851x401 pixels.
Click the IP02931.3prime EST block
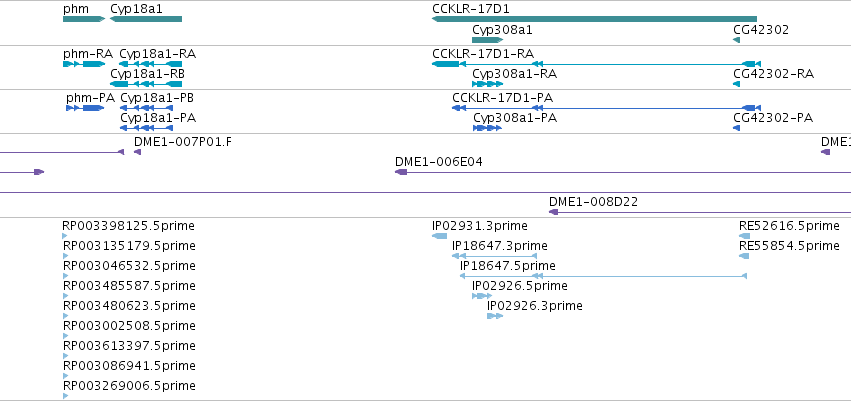(440, 236)
